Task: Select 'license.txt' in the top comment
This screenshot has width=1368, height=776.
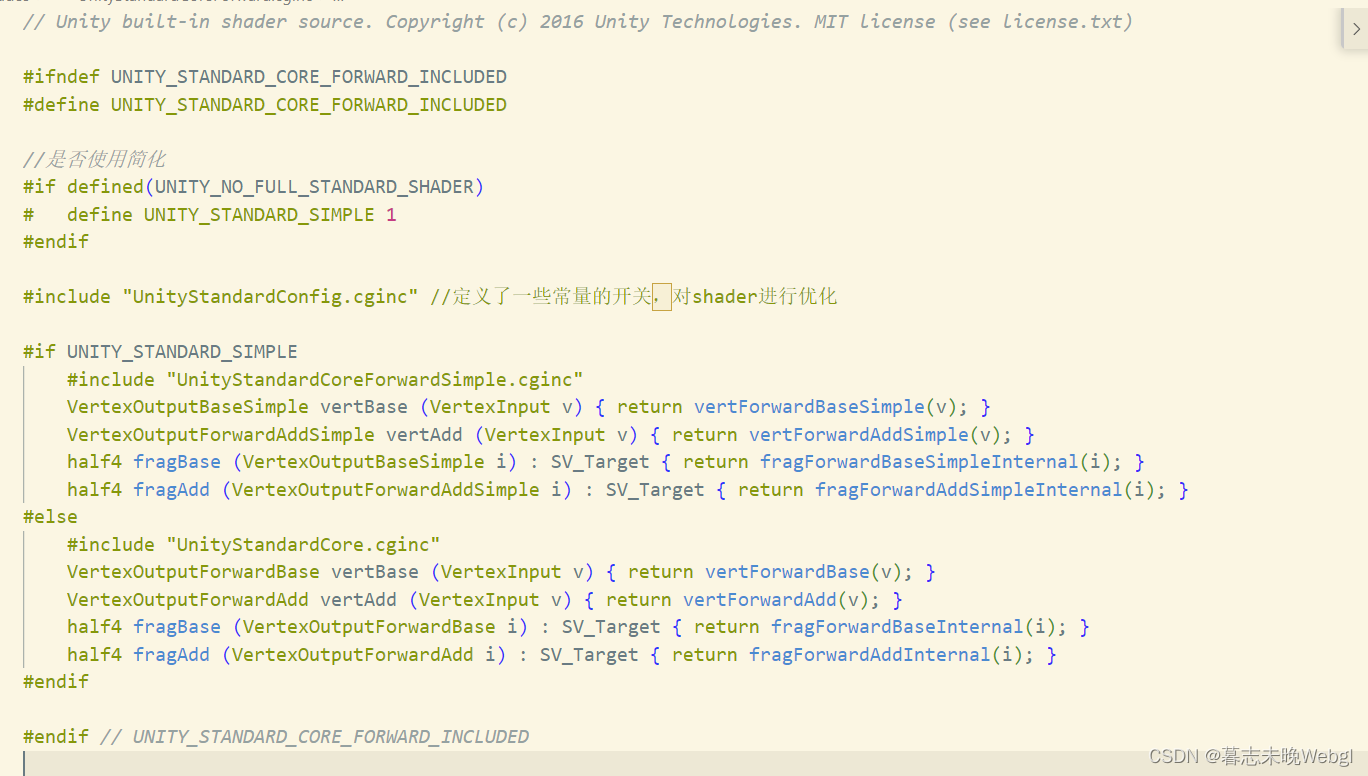Action: pos(1063,21)
